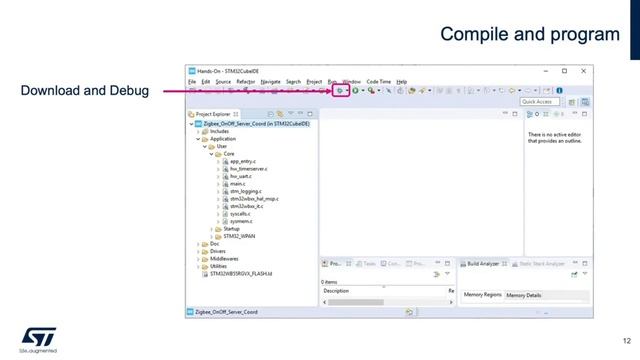Open the Search menu
The image size is (640, 360).
(293, 82)
